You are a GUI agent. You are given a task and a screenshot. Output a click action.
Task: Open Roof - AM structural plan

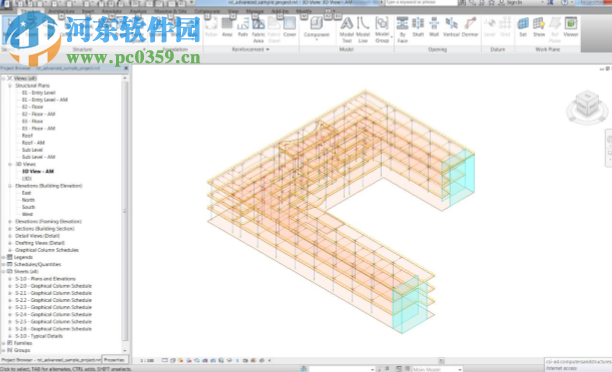click(x=33, y=143)
